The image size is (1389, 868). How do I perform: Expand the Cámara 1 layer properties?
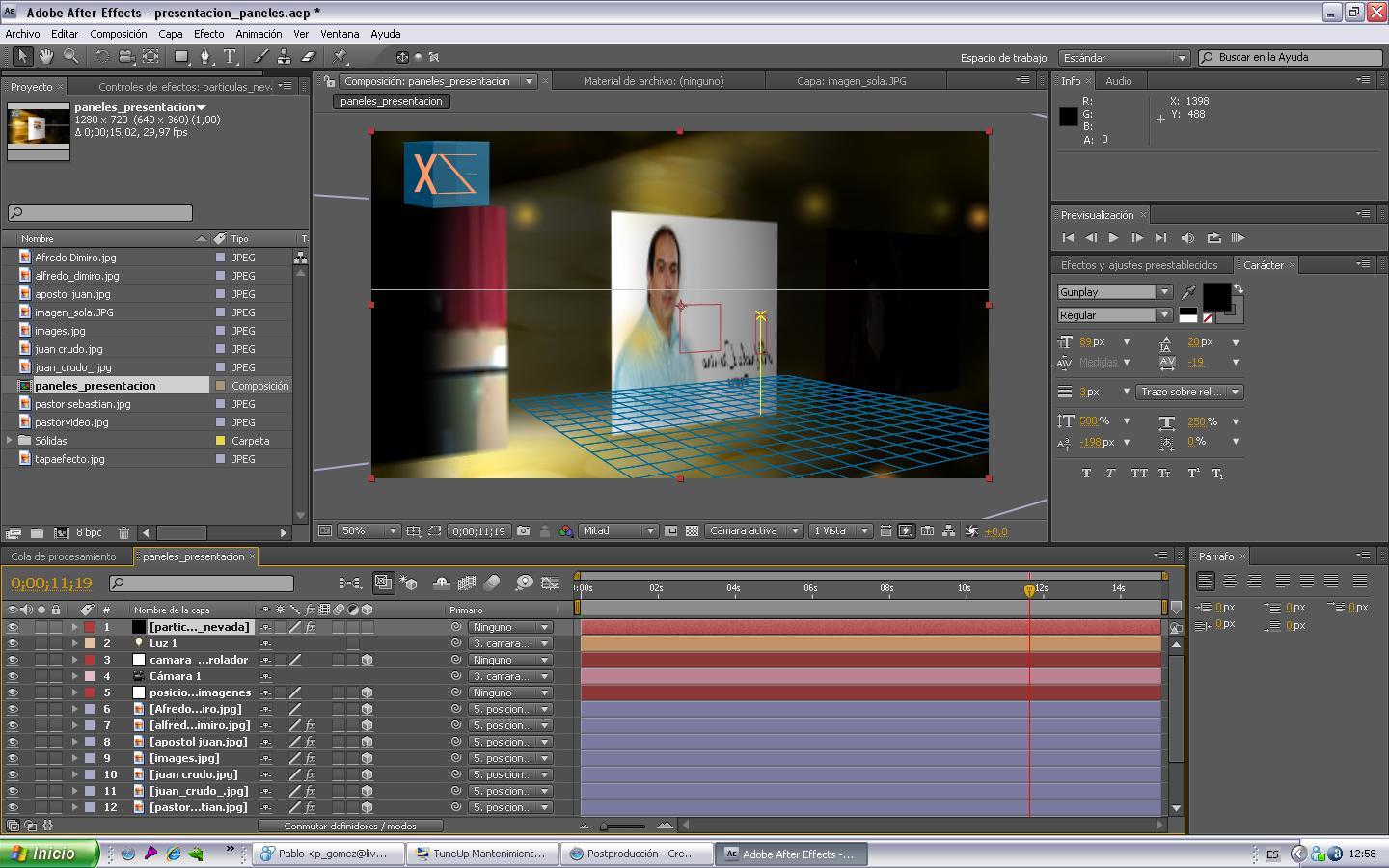pyautogui.click(x=74, y=676)
